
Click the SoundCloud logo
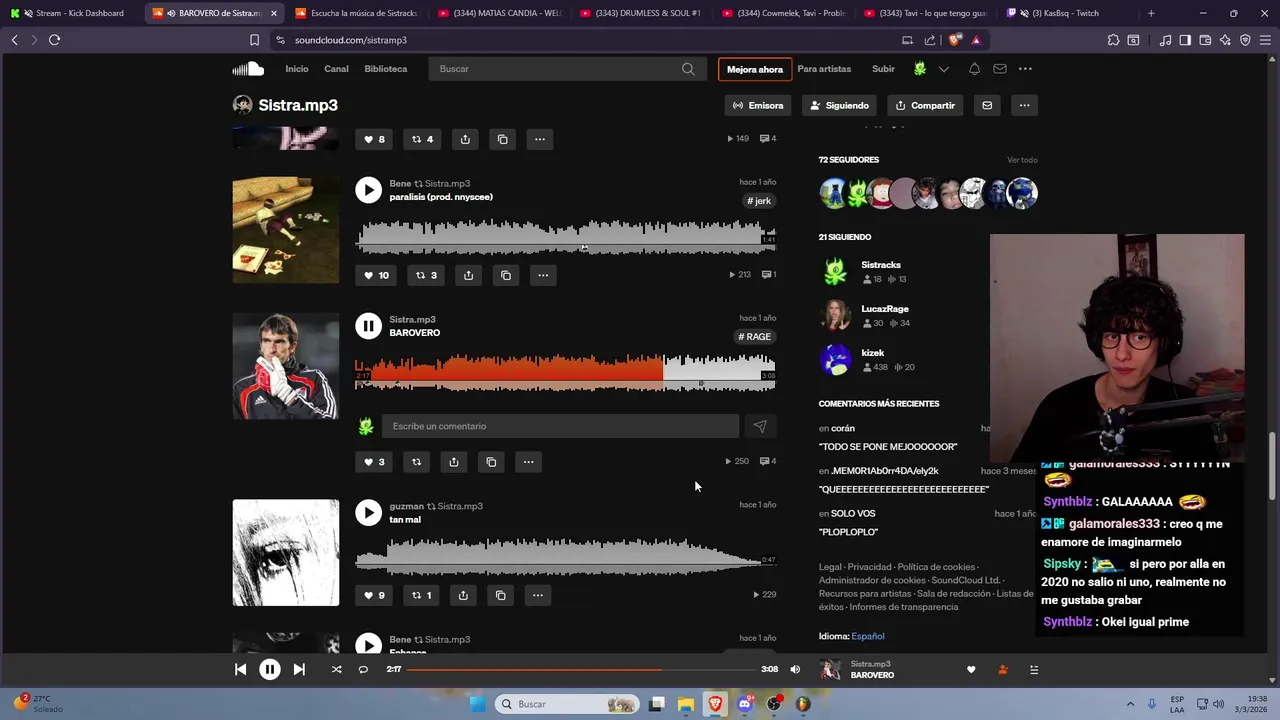pyautogui.click(x=248, y=69)
